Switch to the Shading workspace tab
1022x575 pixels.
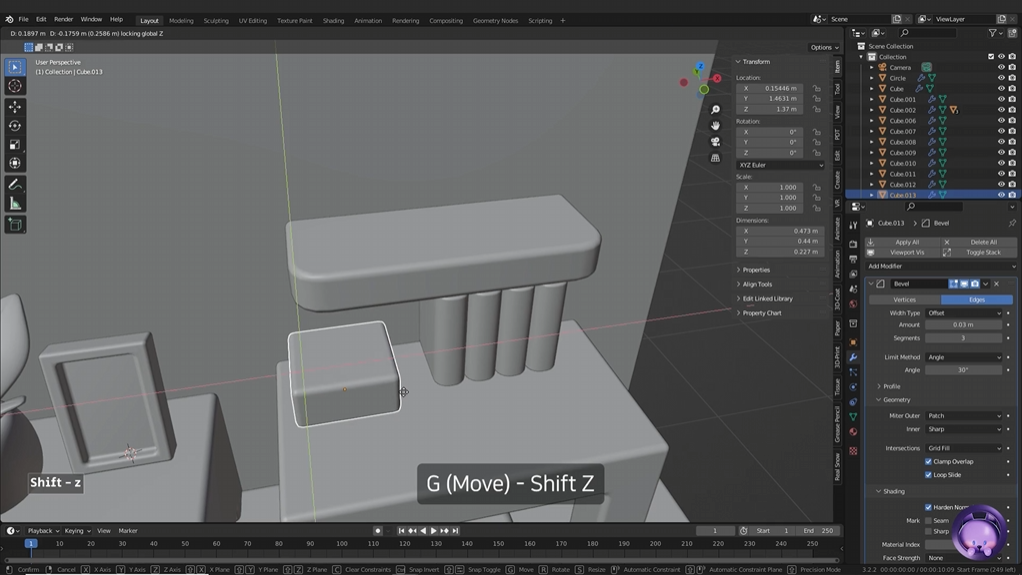(x=333, y=20)
